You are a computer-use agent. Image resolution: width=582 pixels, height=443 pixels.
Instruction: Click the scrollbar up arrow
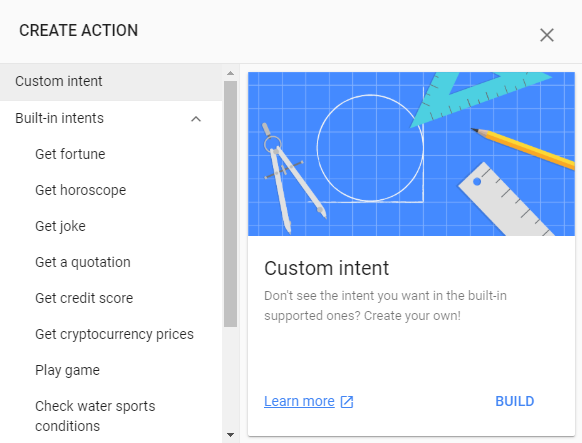230,73
